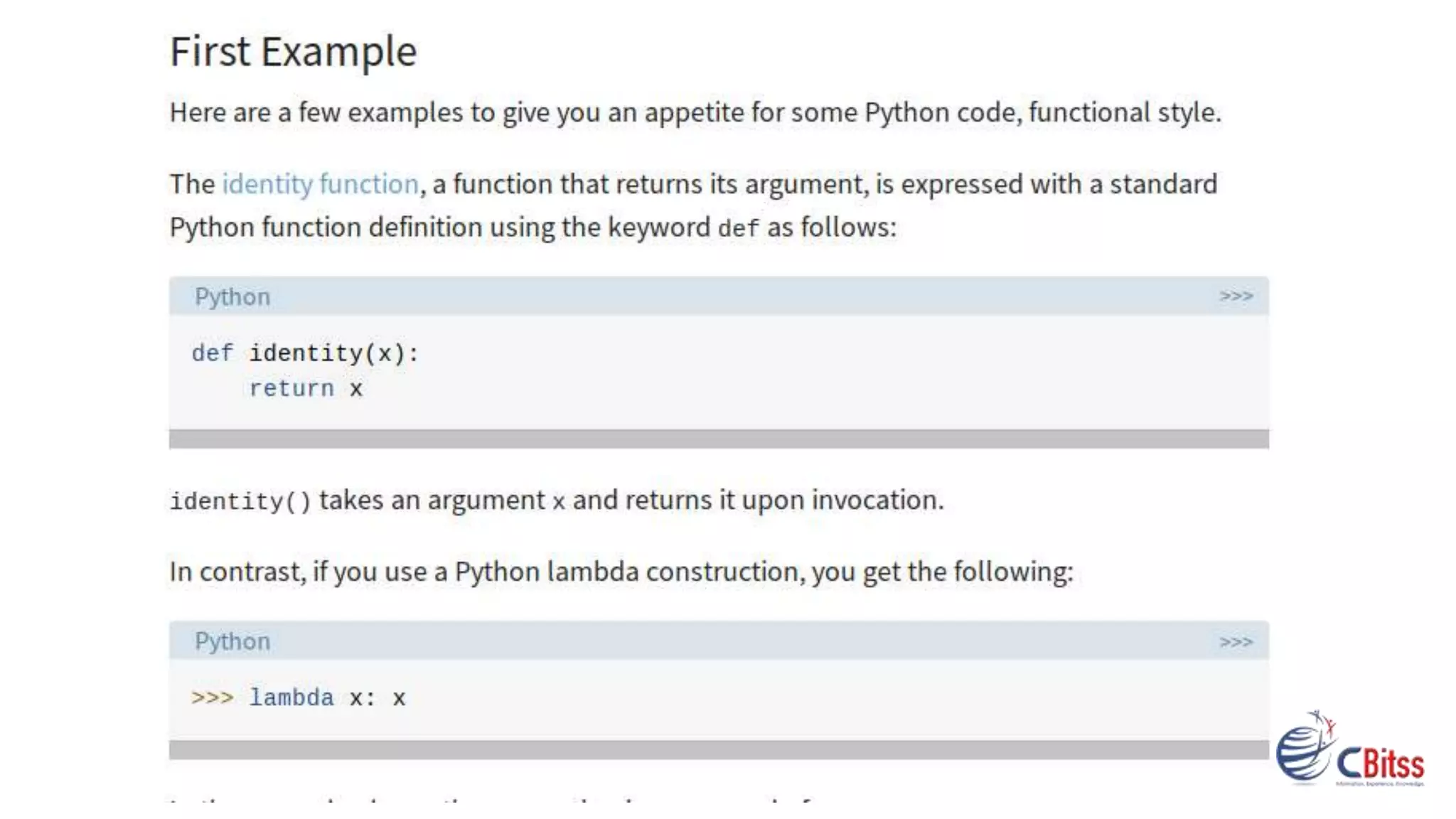This screenshot has height=819, width=1456.
Task: Click identity(x): in the function definition
Action: (333, 353)
